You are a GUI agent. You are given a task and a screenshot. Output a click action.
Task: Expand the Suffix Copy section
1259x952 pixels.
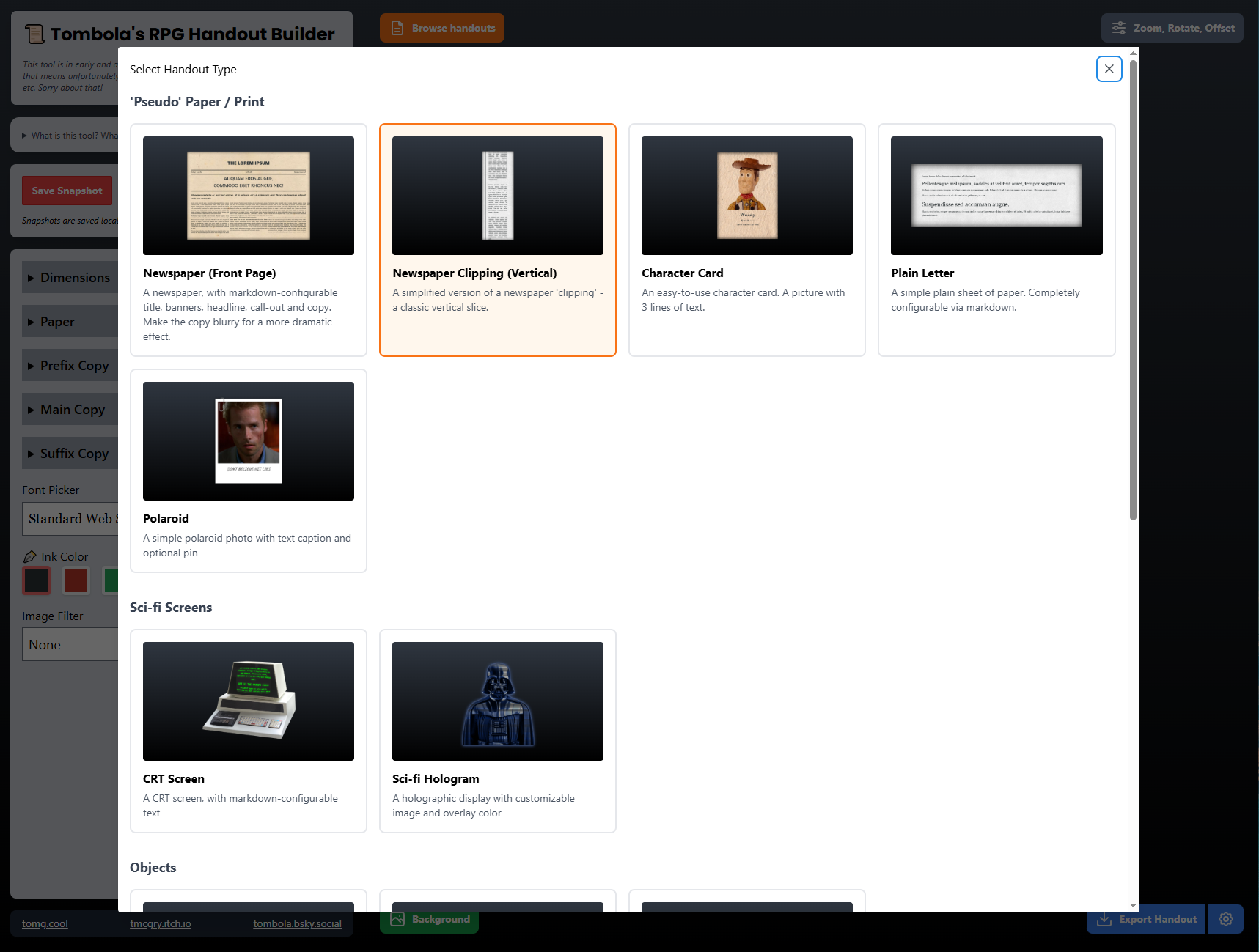(x=70, y=454)
